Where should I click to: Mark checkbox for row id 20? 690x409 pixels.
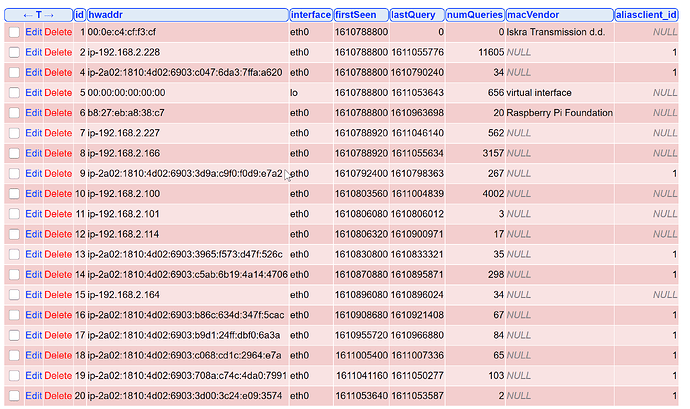click(14, 396)
